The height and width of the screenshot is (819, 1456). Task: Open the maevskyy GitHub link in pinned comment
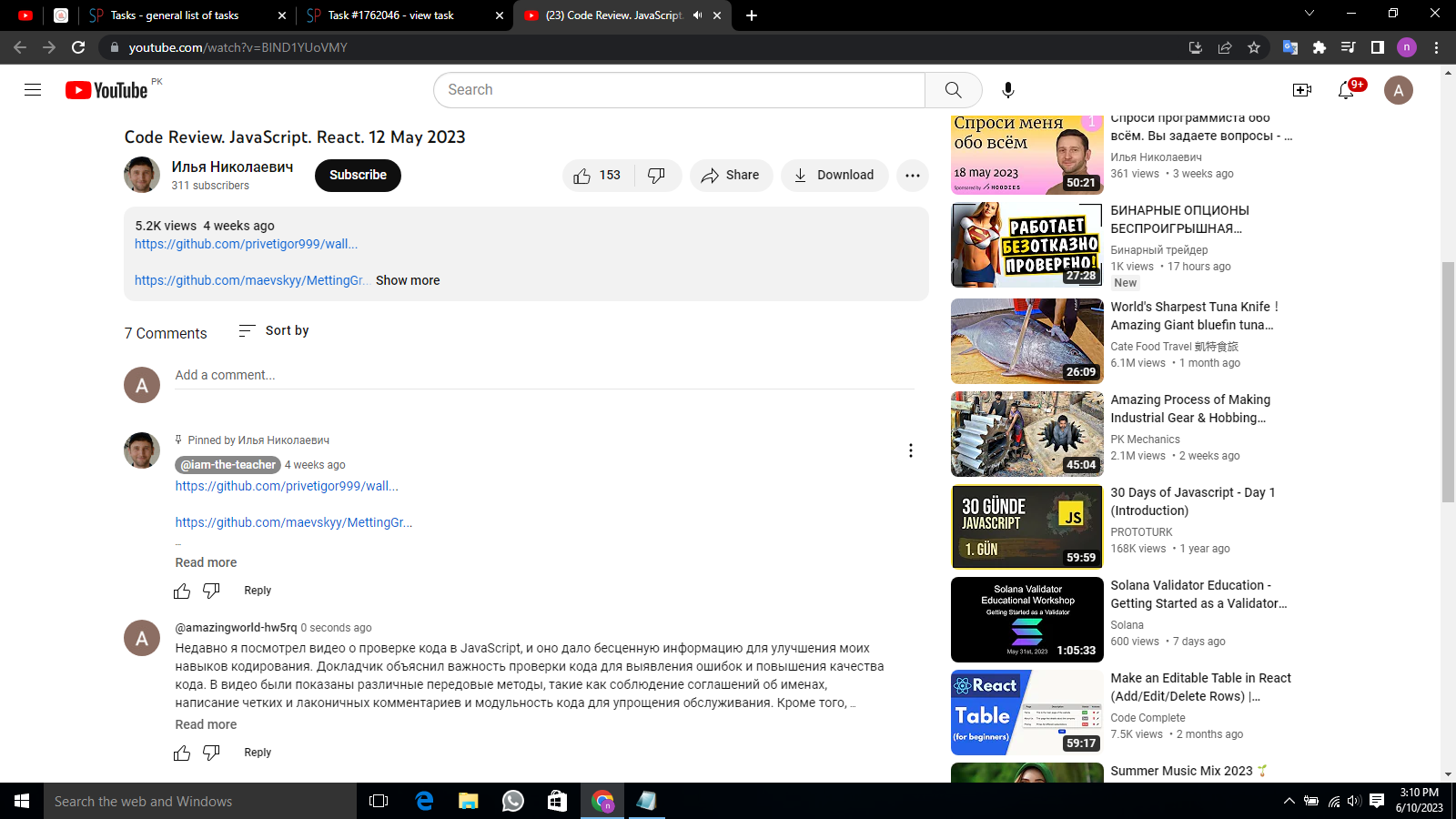click(x=294, y=523)
